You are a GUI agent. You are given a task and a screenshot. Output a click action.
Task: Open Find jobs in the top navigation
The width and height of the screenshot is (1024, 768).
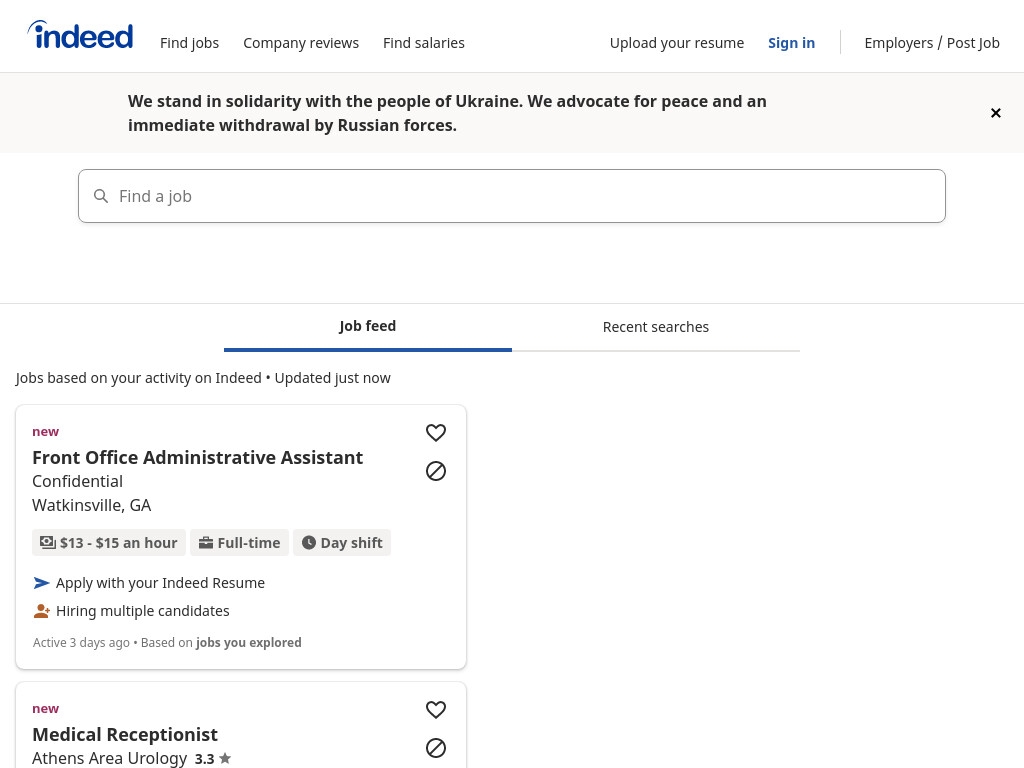point(189,43)
